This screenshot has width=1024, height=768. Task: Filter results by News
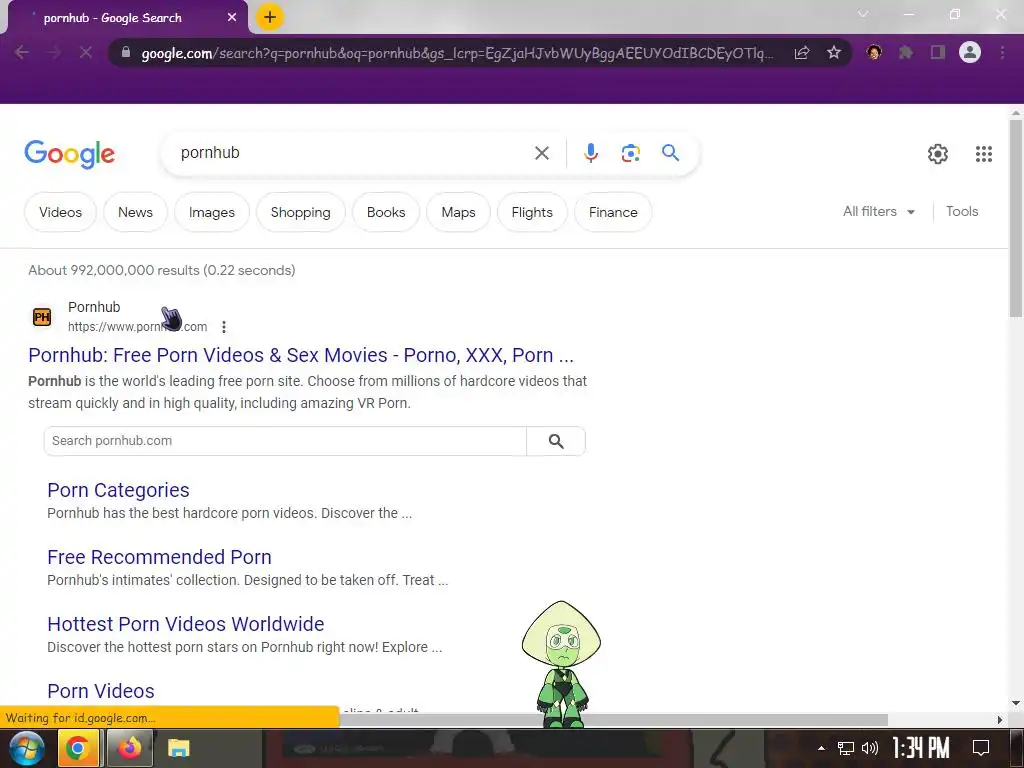(x=135, y=212)
